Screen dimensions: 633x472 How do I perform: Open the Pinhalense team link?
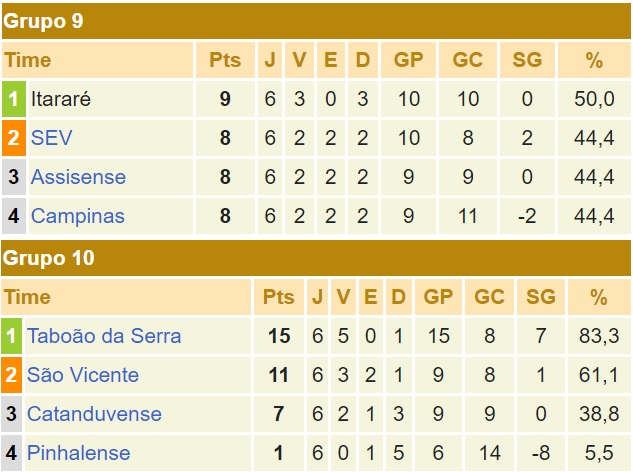pos(79,453)
